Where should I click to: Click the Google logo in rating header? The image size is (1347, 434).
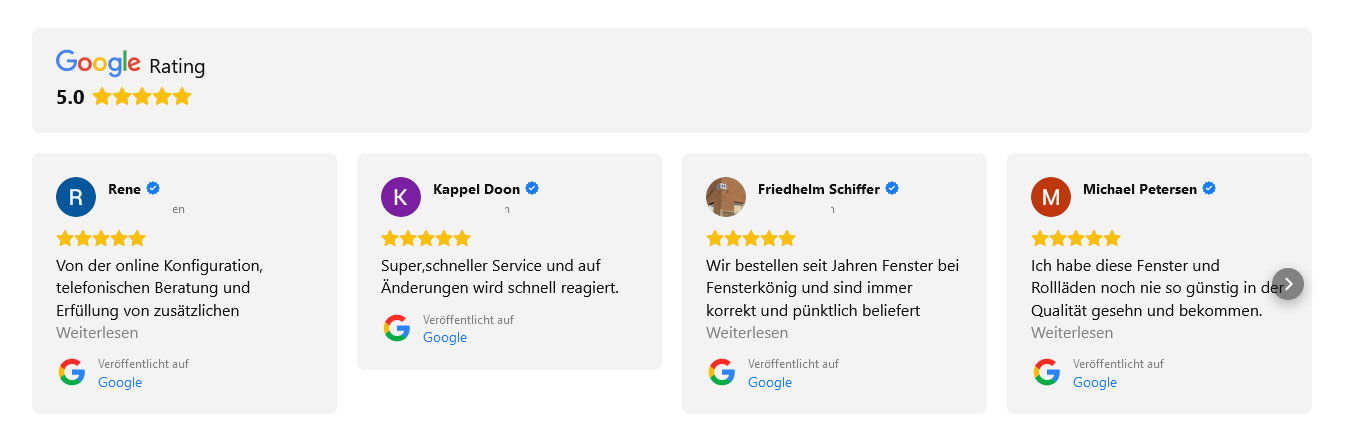[x=98, y=63]
